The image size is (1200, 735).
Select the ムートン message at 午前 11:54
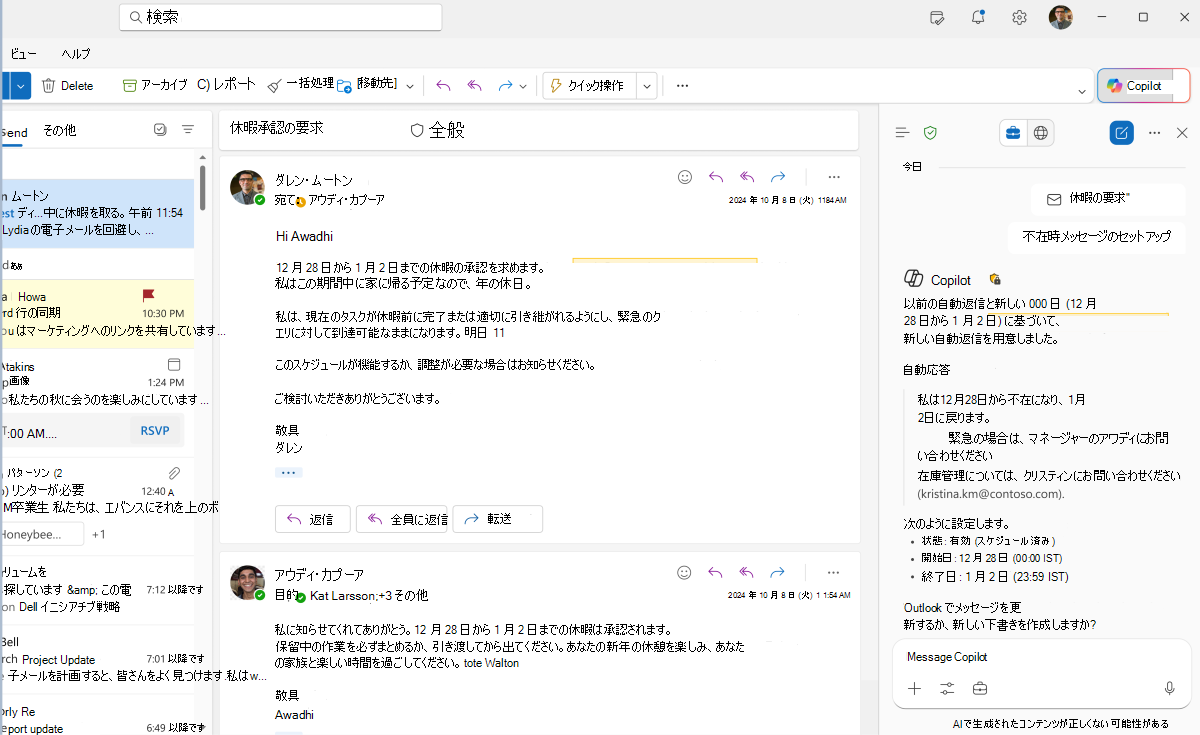pyautogui.click(x=97, y=213)
